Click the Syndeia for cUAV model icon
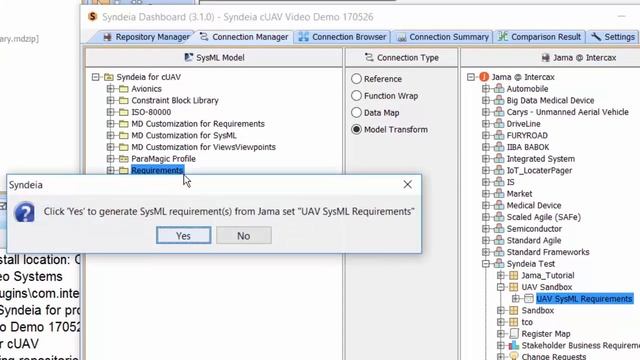Image resolution: width=640 pixels, height=360 pixels. click(x=109, y=77)
